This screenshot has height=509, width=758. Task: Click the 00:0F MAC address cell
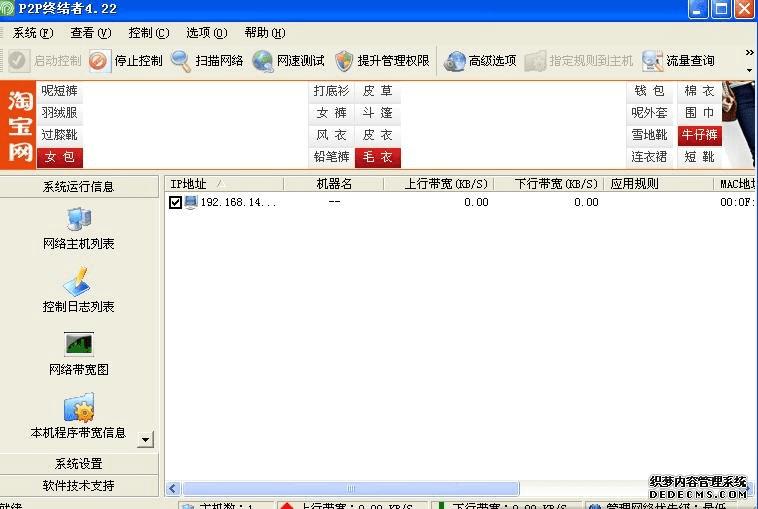[x=737, y=202]
